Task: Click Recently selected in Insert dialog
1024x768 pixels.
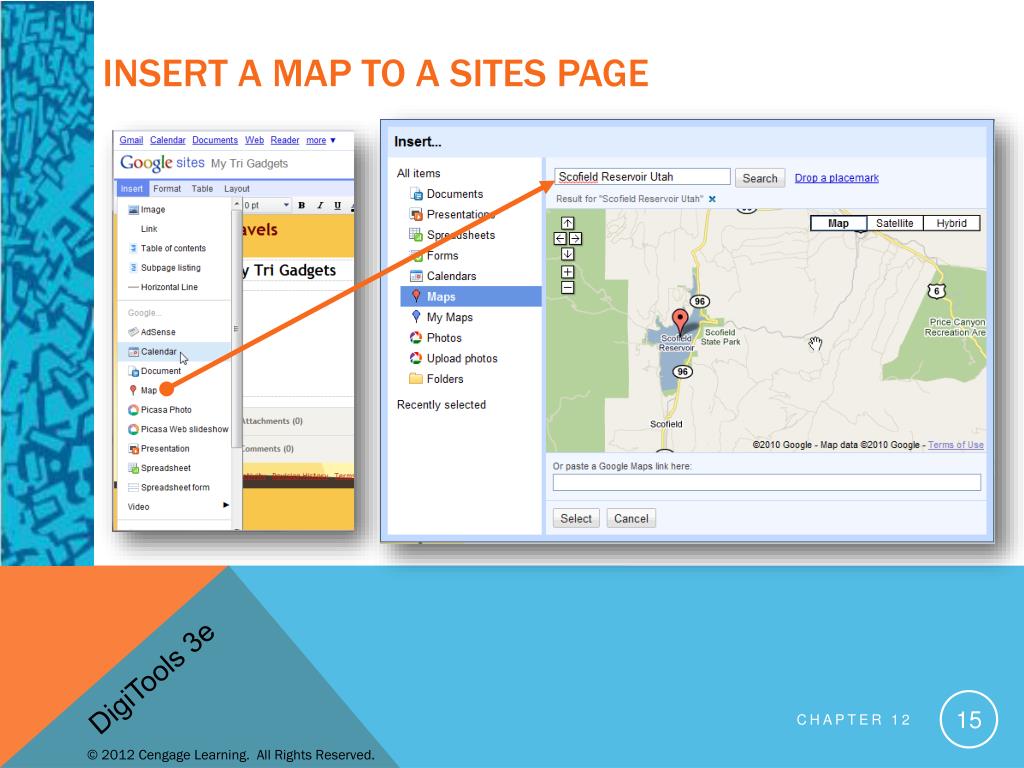Action: click(x=441, y=405)
